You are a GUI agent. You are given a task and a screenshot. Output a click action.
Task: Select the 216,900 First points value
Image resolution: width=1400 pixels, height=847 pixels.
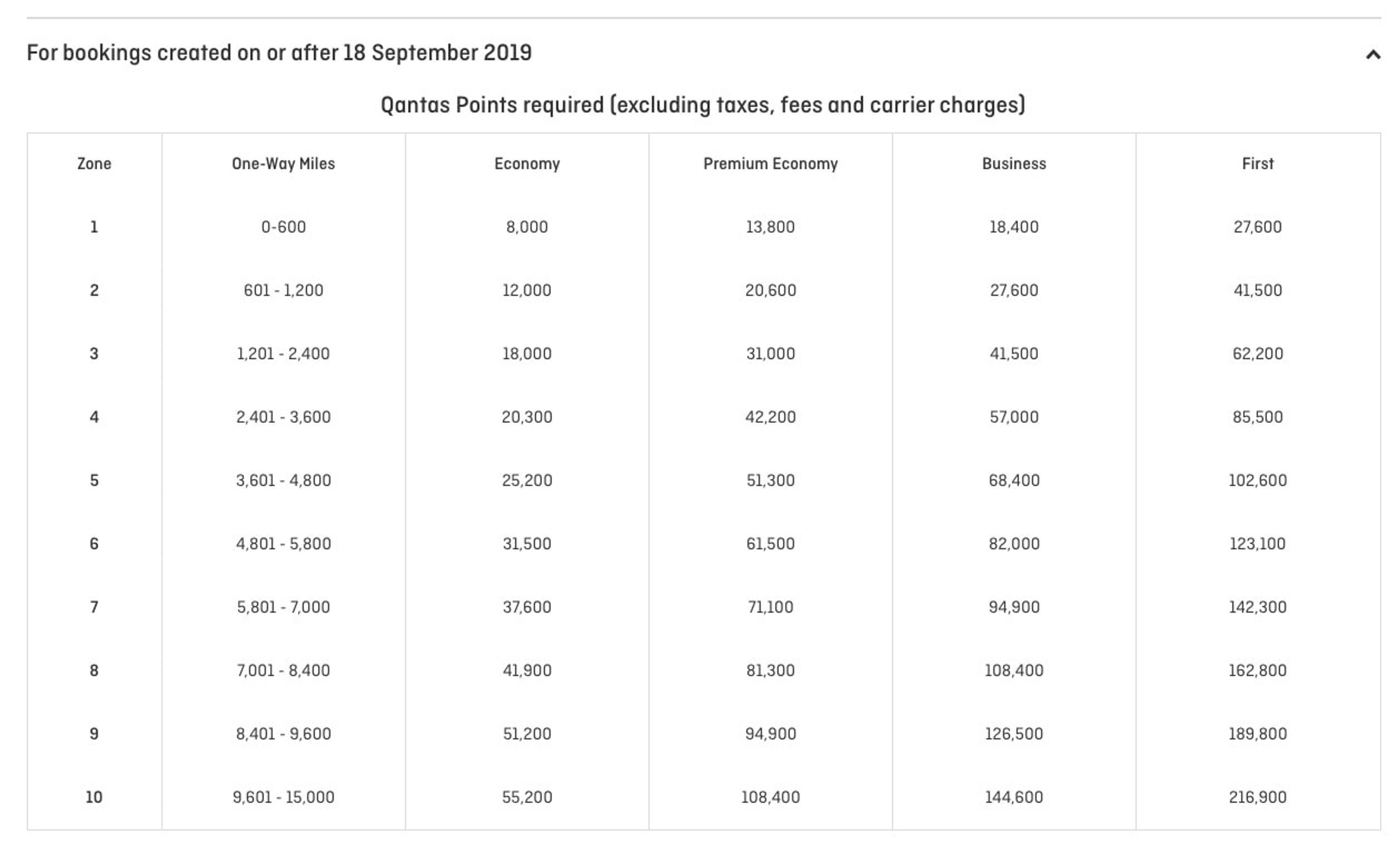[x=1257, y=797]
